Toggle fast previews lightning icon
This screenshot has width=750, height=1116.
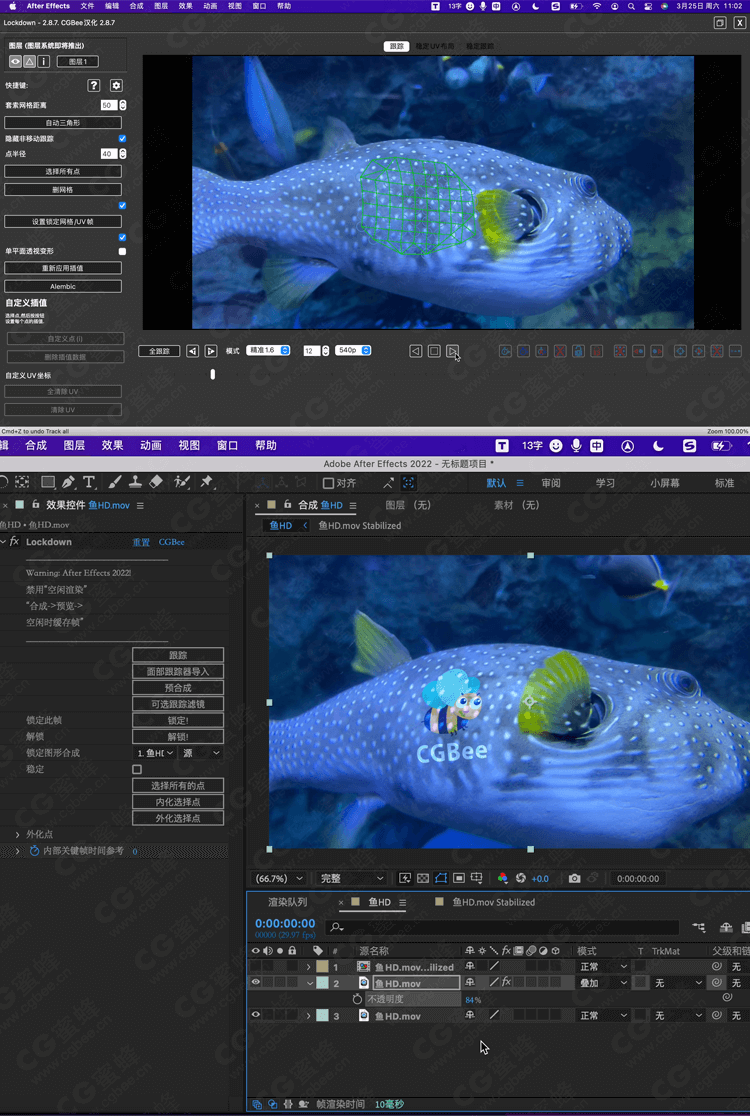coord(405,878)
